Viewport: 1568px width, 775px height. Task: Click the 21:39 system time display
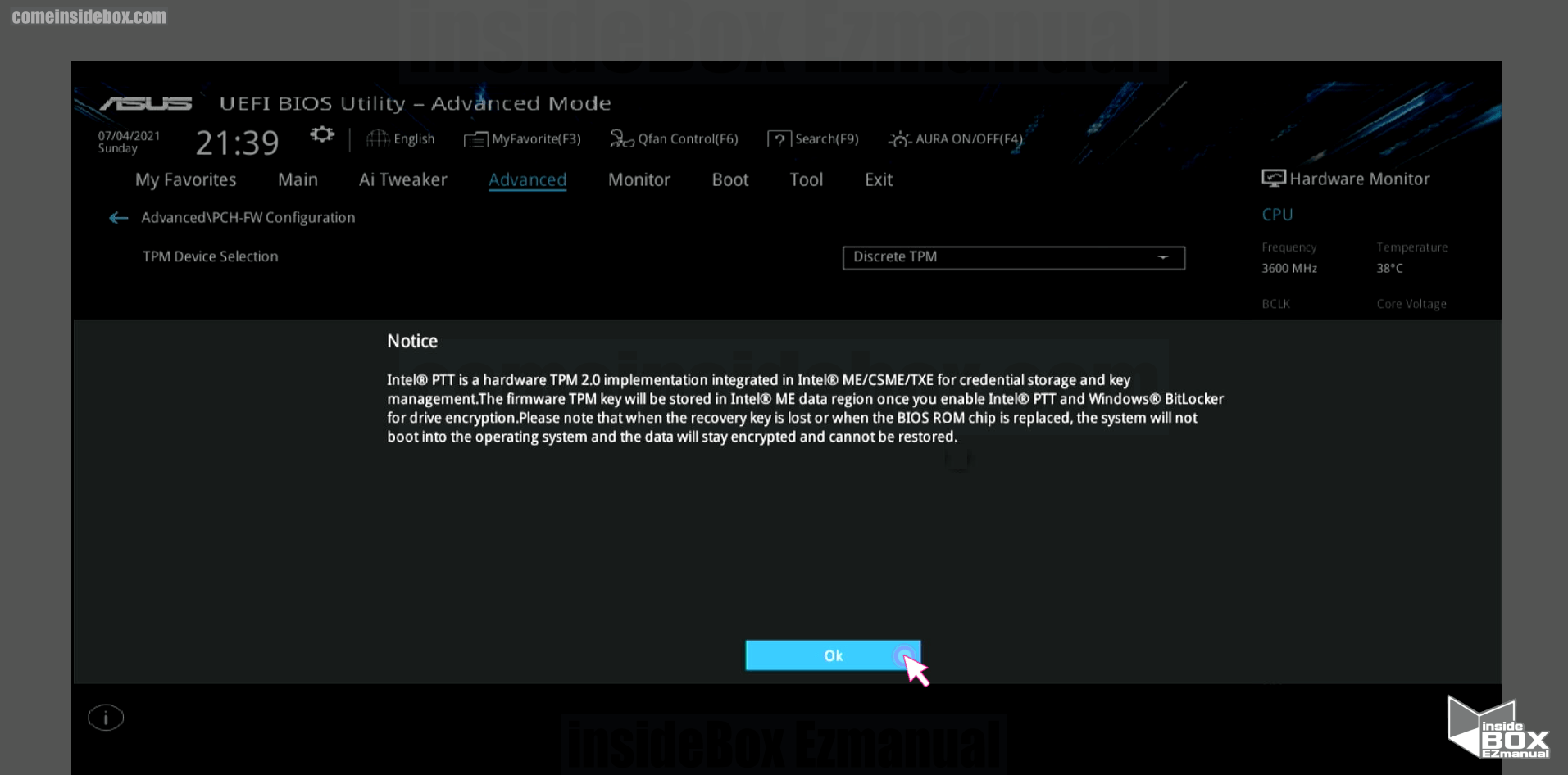coord(237,143)
